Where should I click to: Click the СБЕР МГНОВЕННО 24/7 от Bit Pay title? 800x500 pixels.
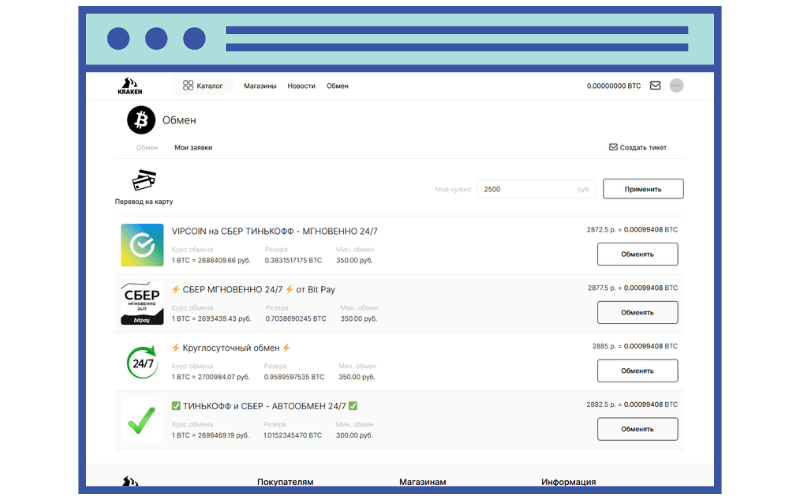point(254,289)
